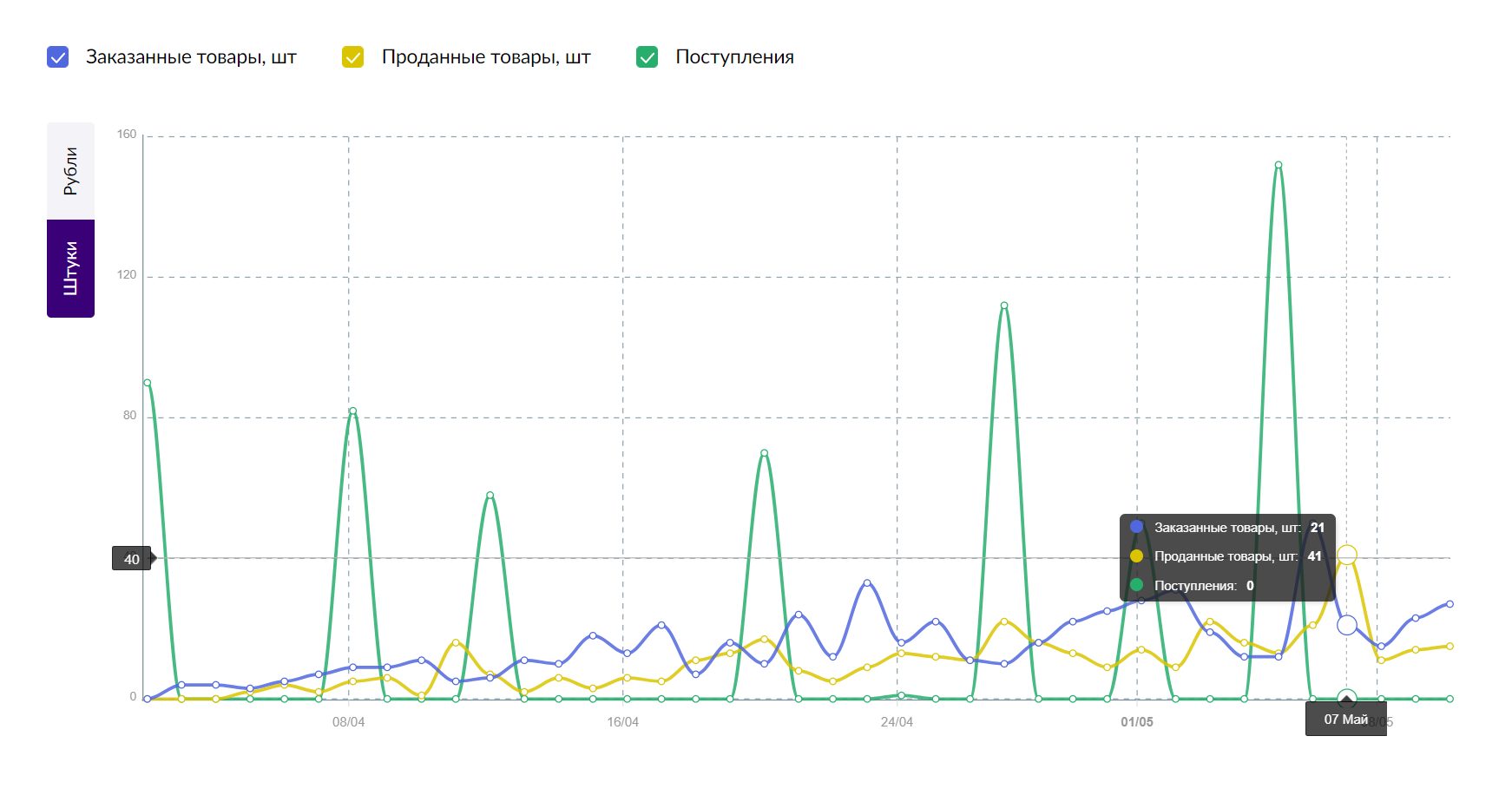1512x802 pixels.
Task: Click the 07 Май date marker
Action: click(1346, 720)
